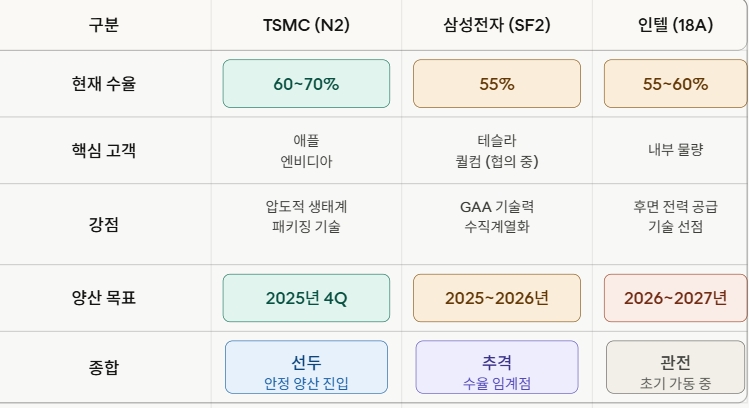Click the 핵심 고객 row label
Viewport: 749px width, 408px height.
pos(104,150)
